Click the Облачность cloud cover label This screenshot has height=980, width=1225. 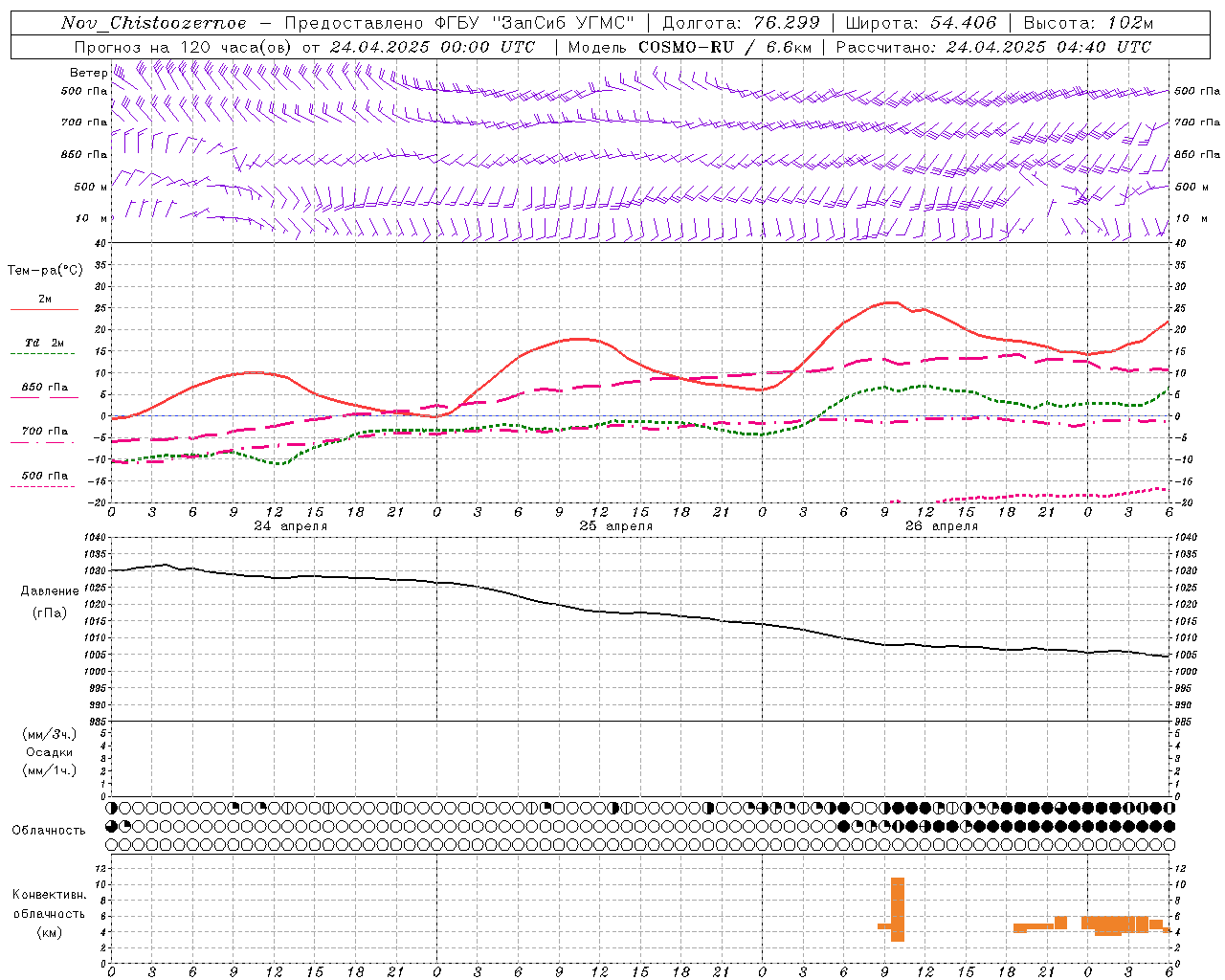(49, 831)
